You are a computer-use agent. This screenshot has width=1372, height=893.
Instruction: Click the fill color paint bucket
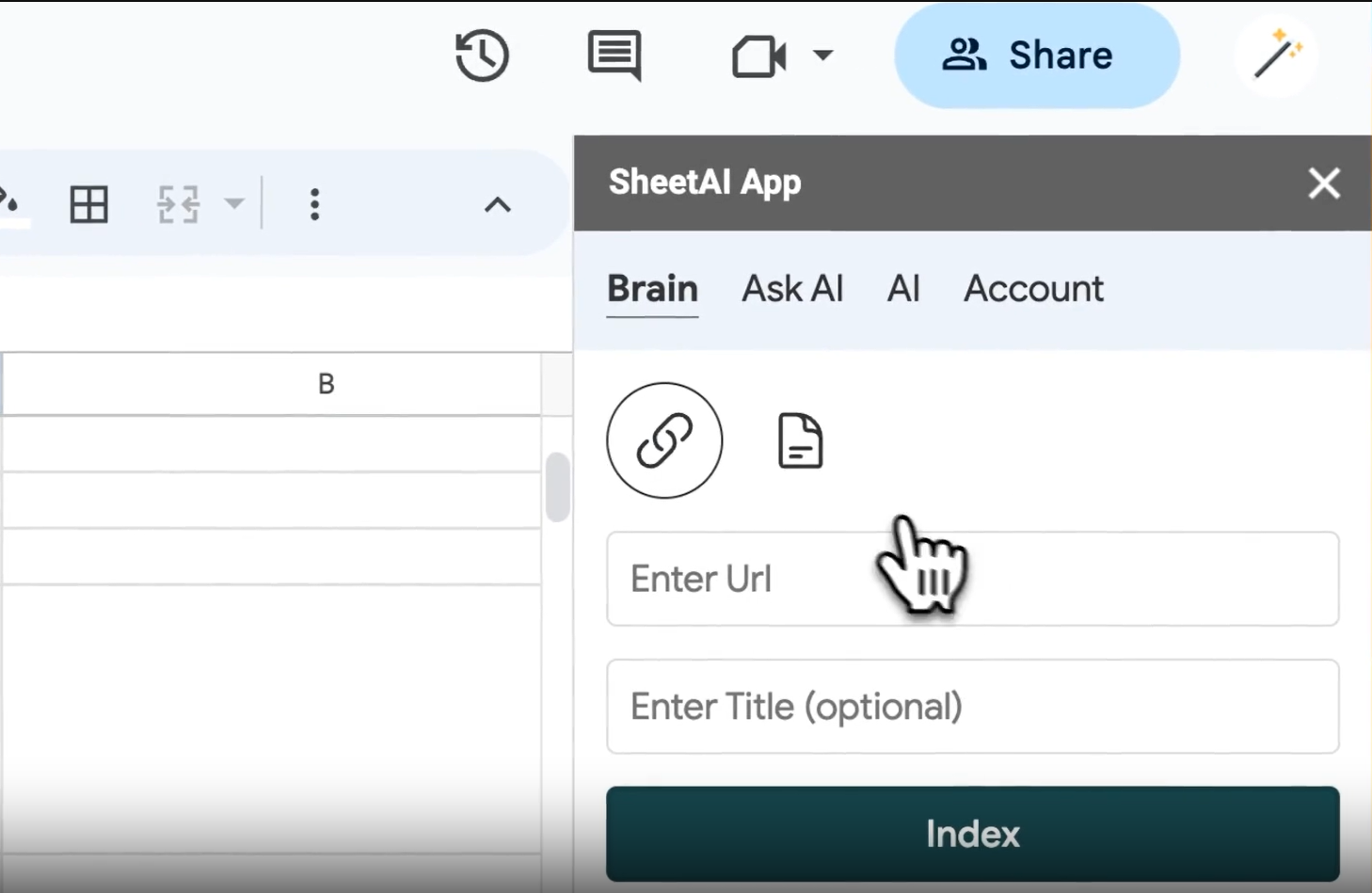tap(9, 204)
